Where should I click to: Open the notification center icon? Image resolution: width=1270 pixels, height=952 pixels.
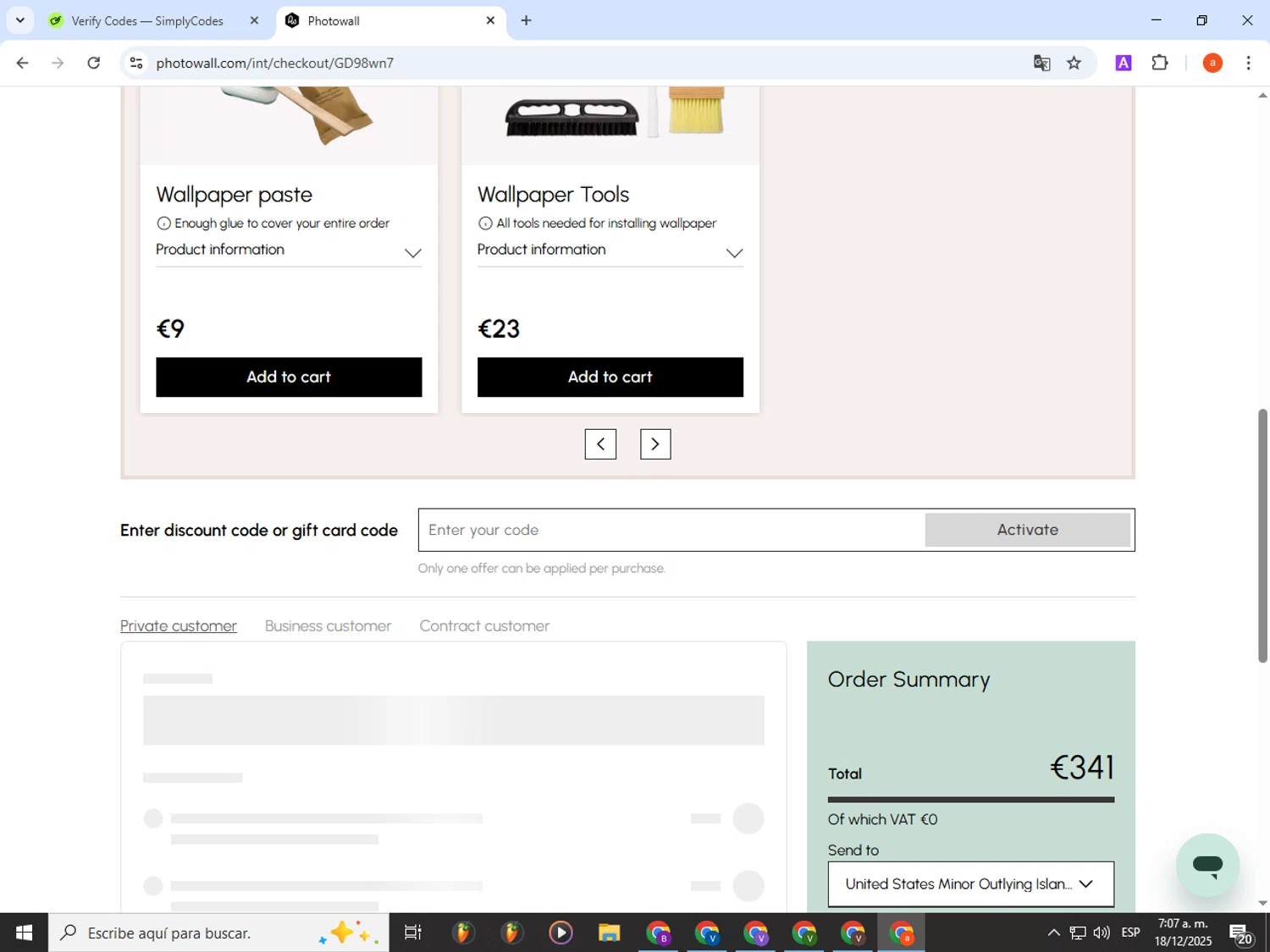[1241, 933]
